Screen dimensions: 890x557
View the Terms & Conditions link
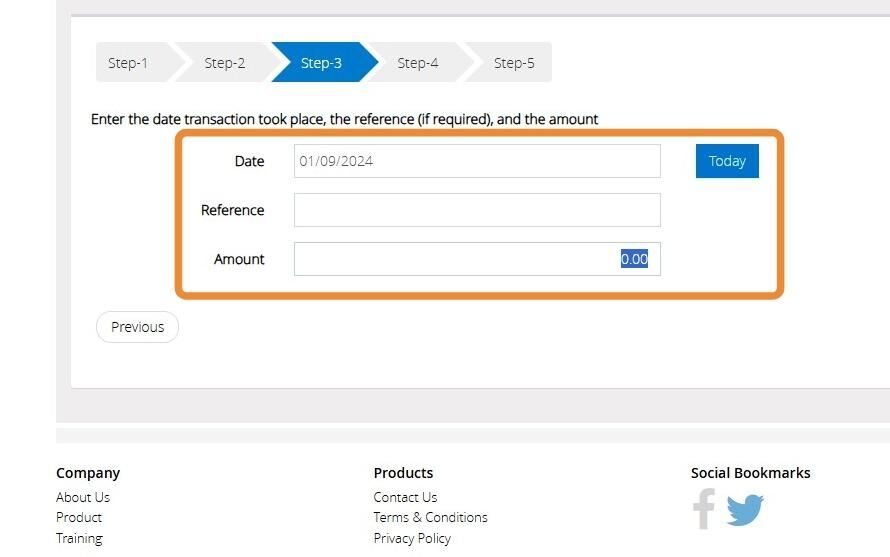430,517
